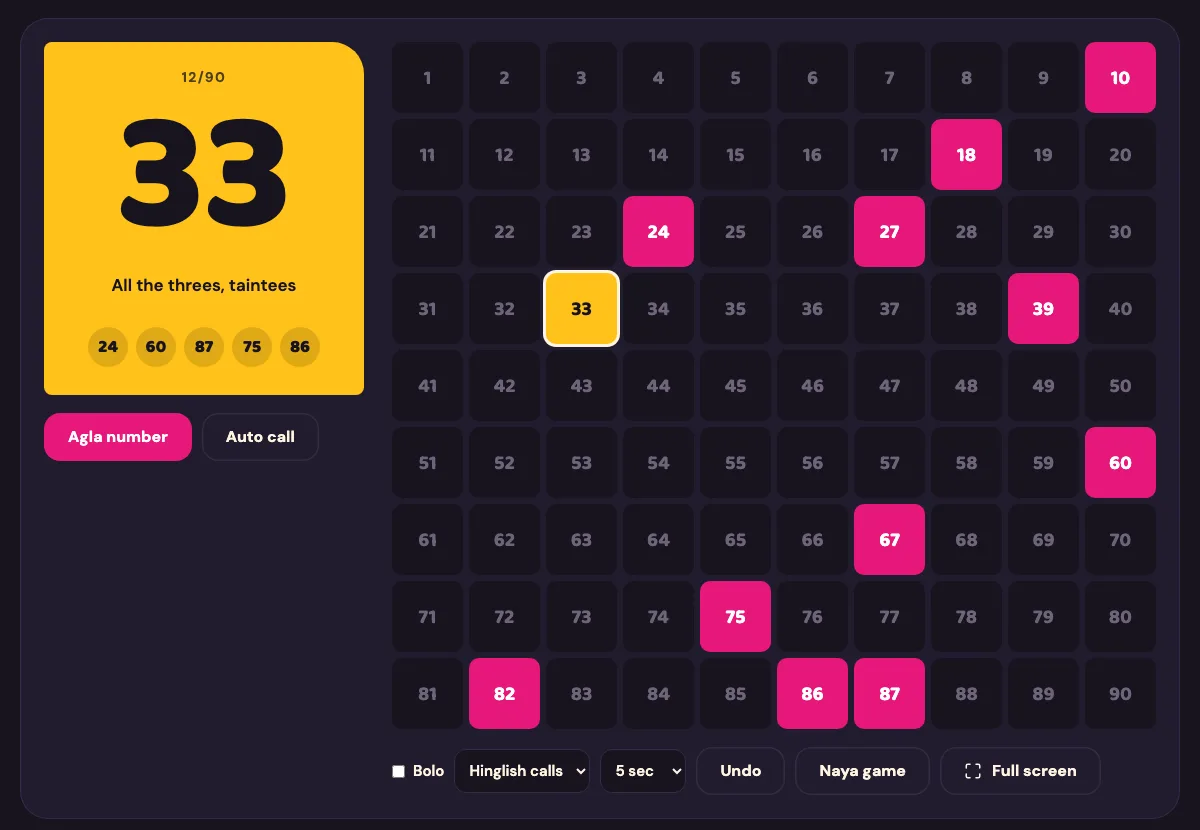Click board tile number 31

(x=427, y=309)
